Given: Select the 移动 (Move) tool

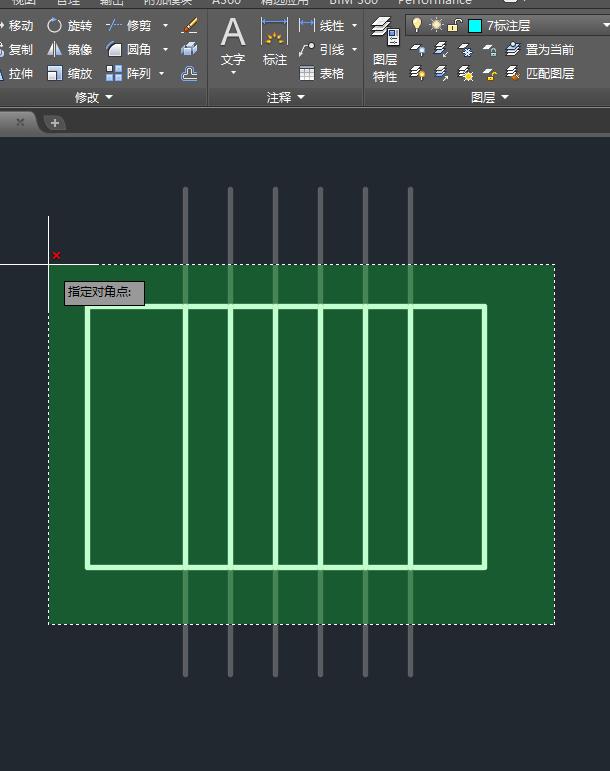Looking at the screenshot, I should click(x=16, y=26).
